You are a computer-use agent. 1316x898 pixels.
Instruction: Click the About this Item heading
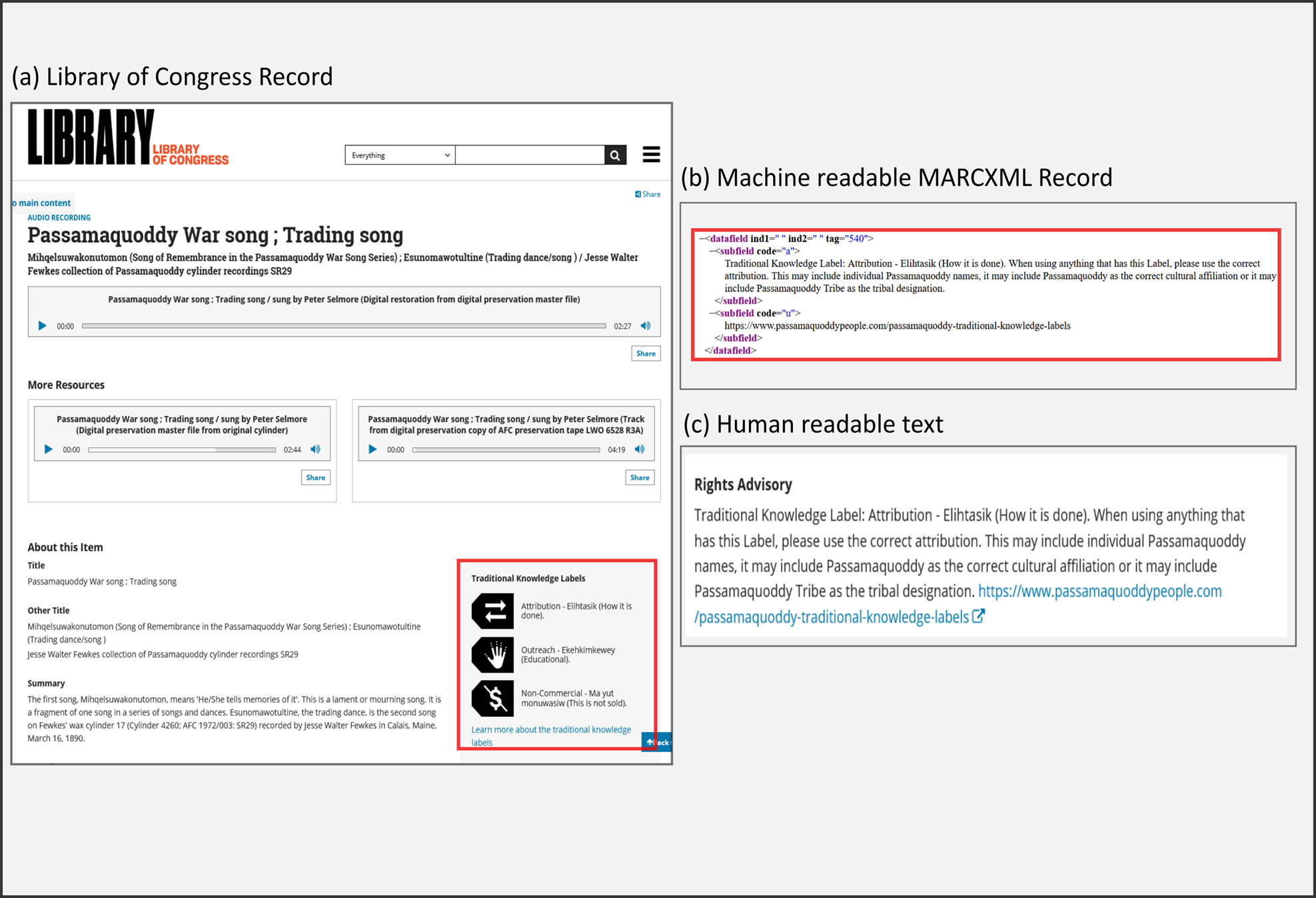[x=65, y=547]
